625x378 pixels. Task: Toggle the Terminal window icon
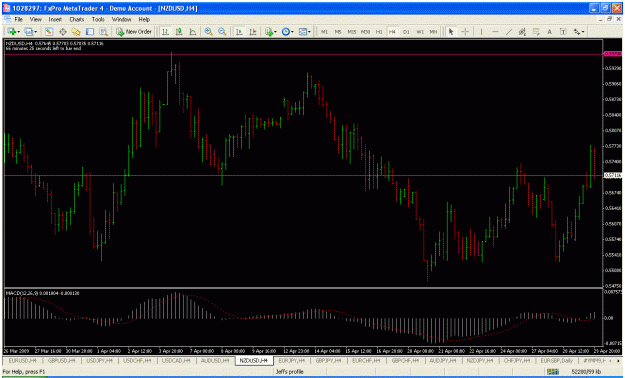90,32
